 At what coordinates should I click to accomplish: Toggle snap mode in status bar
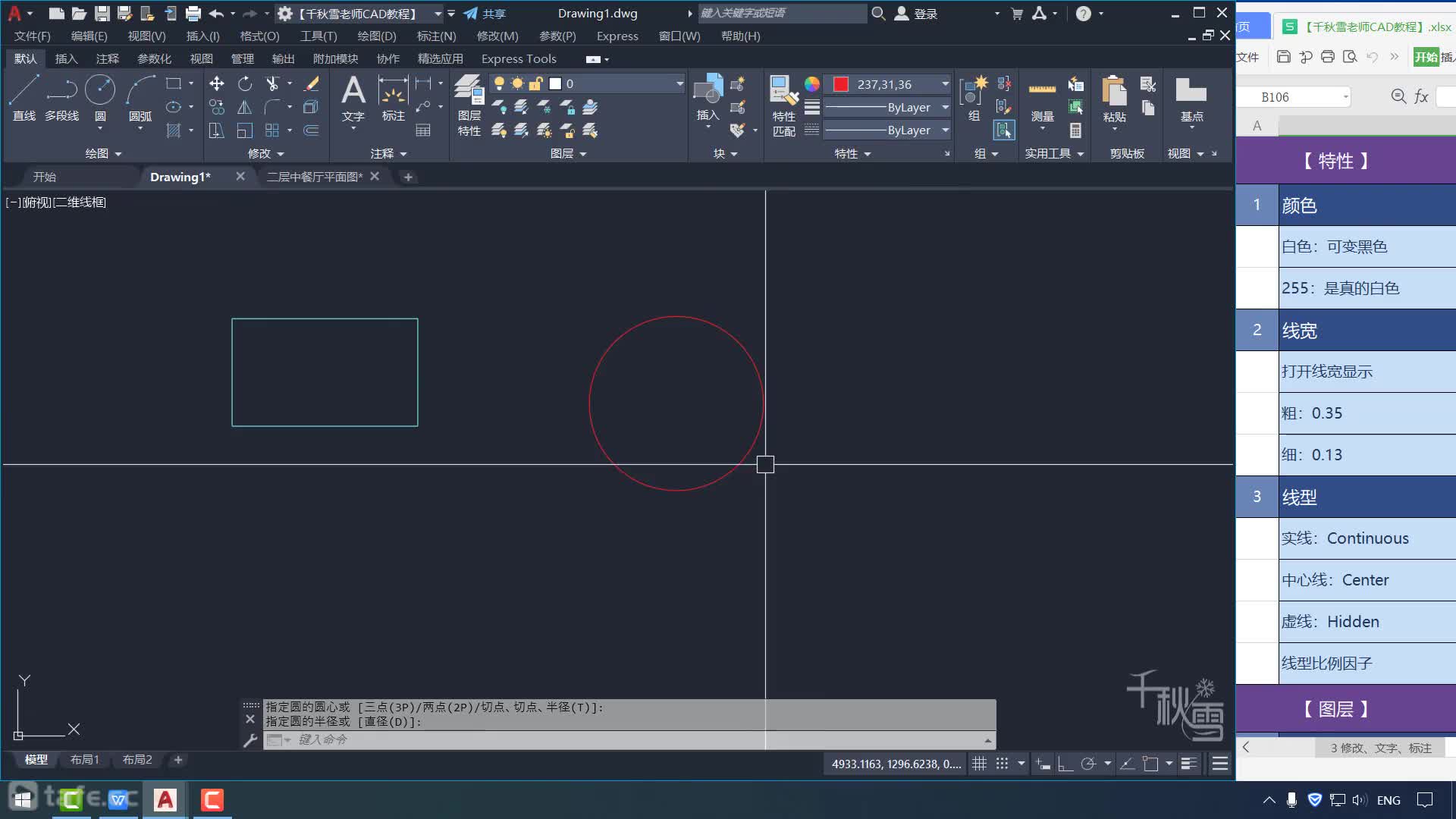click(x=1002, y=764)
